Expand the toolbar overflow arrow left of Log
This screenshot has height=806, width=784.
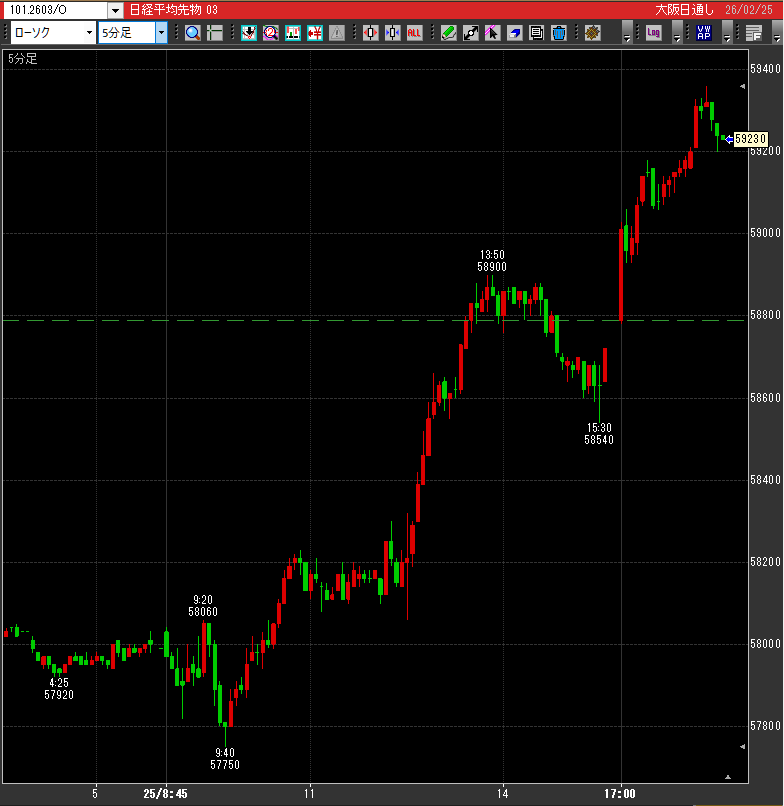[x=627, y=33]
